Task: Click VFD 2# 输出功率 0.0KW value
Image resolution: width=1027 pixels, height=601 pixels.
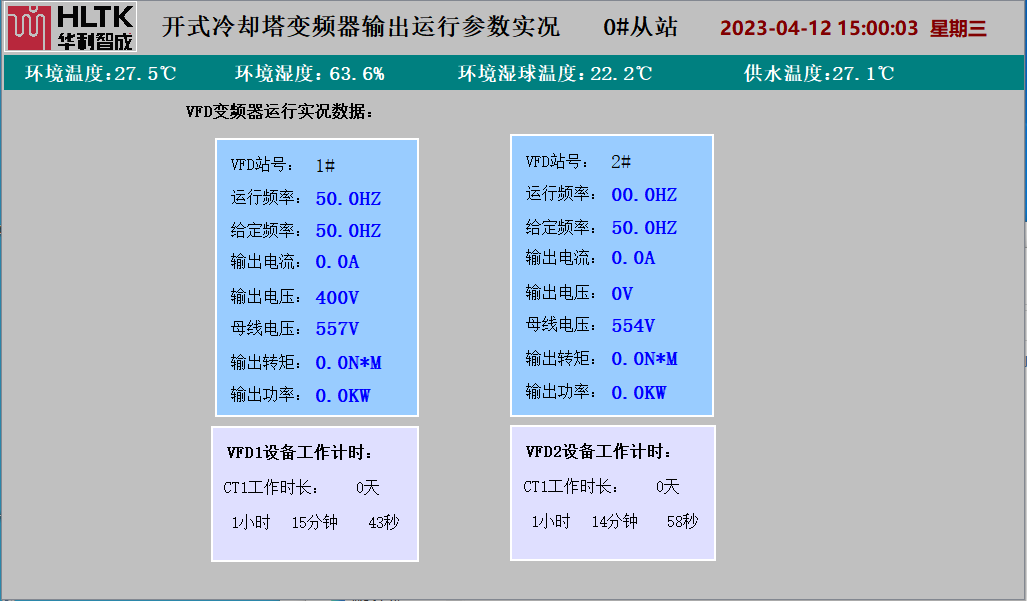Action: pos(639,393)
